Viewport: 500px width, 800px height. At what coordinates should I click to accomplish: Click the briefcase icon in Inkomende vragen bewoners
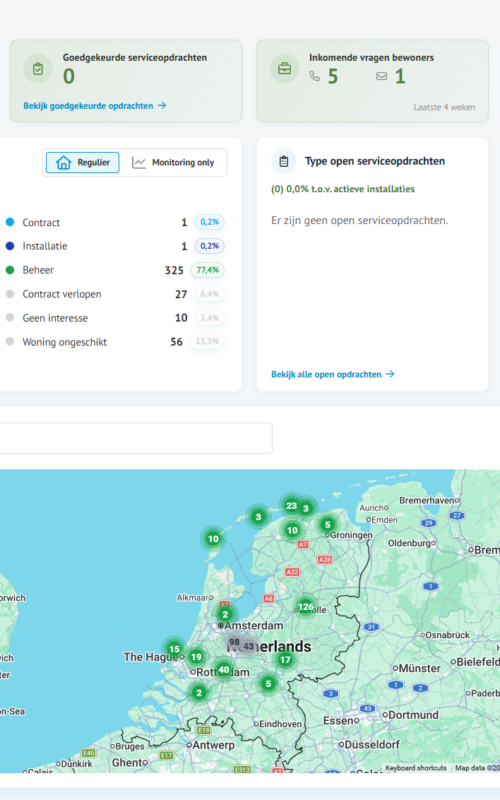284,68
